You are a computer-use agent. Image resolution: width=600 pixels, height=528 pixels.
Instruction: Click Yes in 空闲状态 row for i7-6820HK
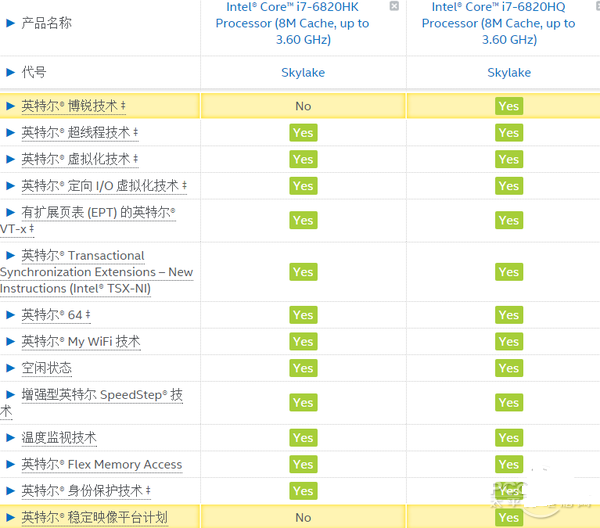303,368
